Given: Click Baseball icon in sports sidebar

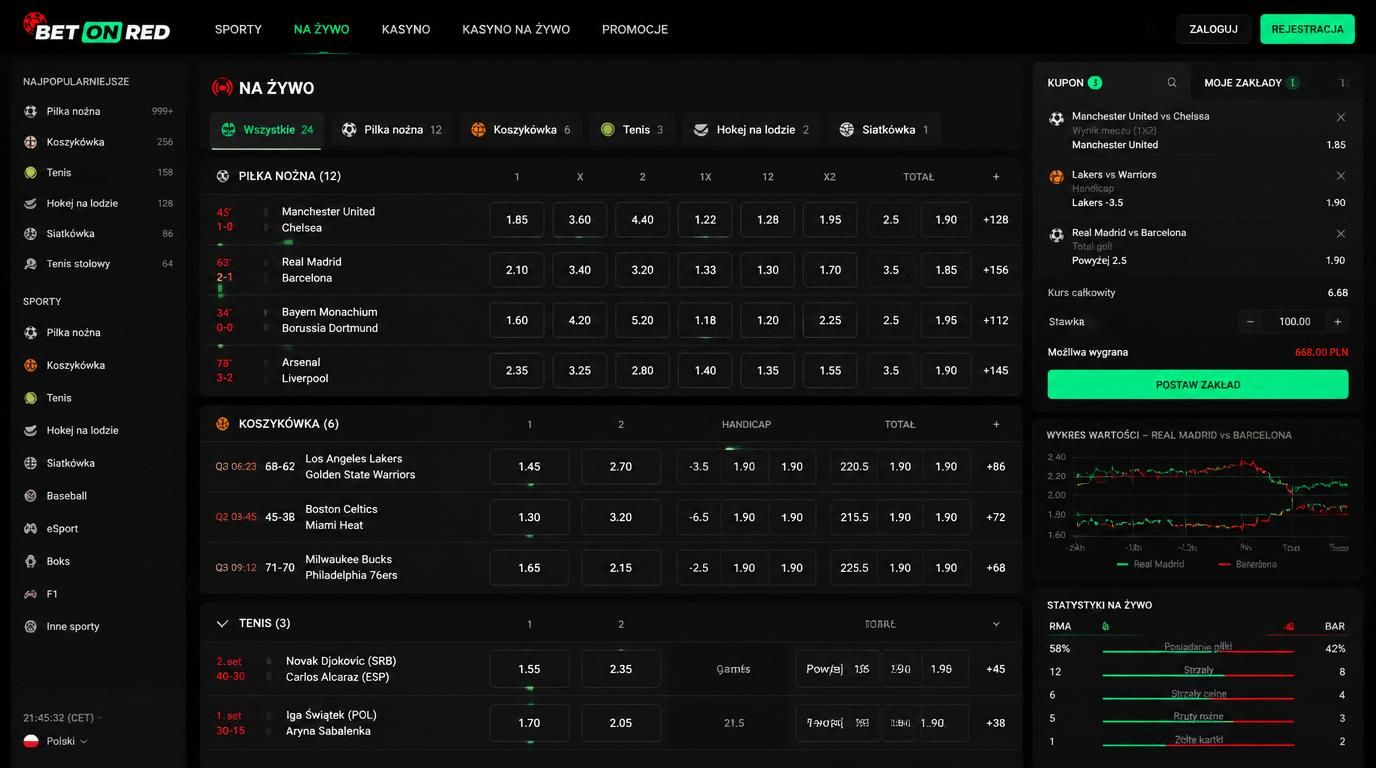Looking at the screenshot, I should (30, 496).
